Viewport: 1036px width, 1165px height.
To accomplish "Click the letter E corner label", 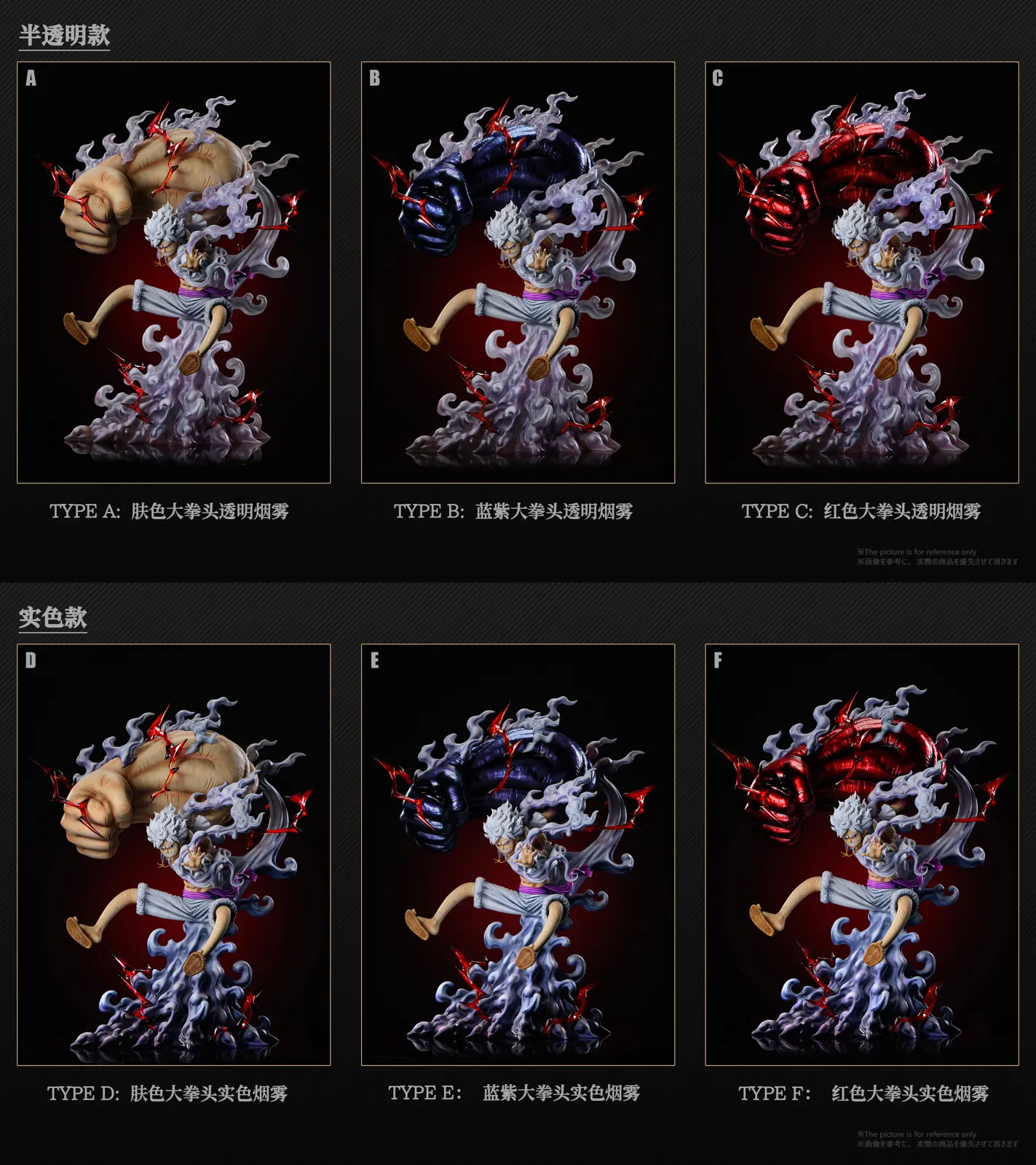I will point(374,660).
